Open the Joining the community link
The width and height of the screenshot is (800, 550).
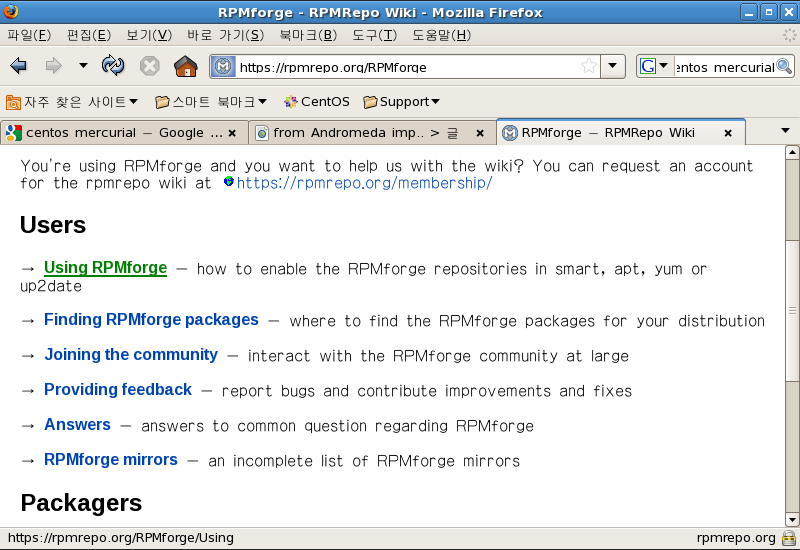pos(131,355)
